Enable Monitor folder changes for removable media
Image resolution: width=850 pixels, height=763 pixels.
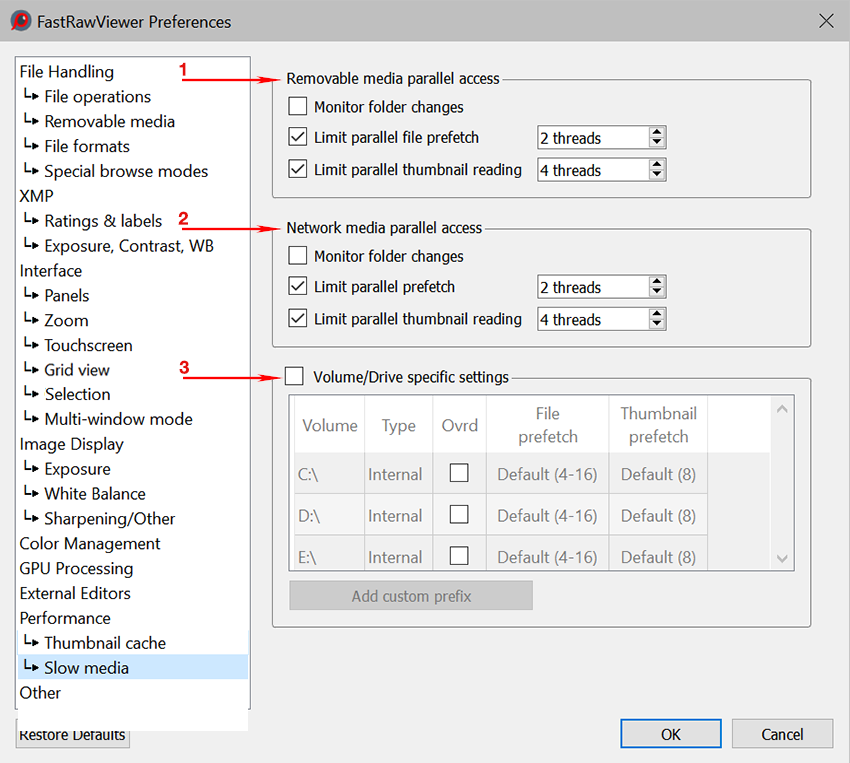coord(298,107)
